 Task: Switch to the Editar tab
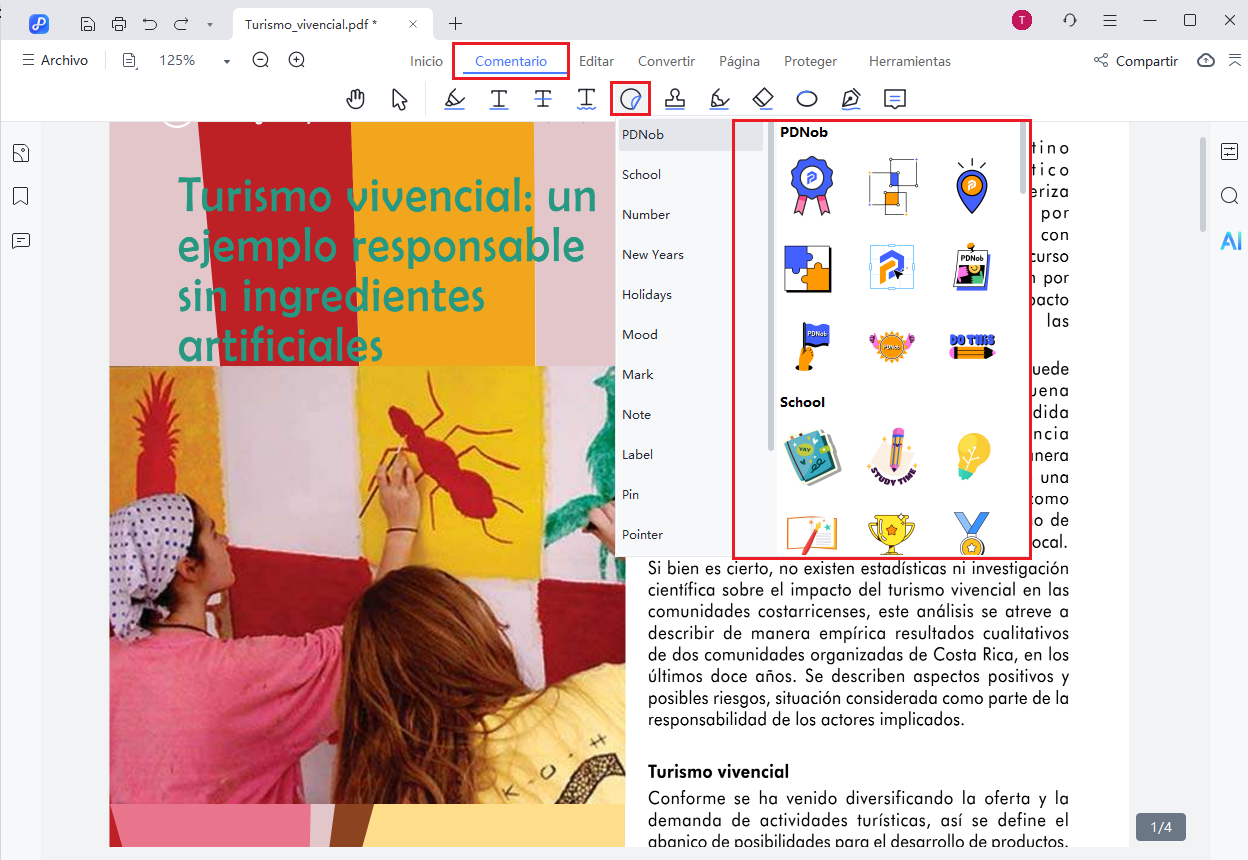(596, 61)
